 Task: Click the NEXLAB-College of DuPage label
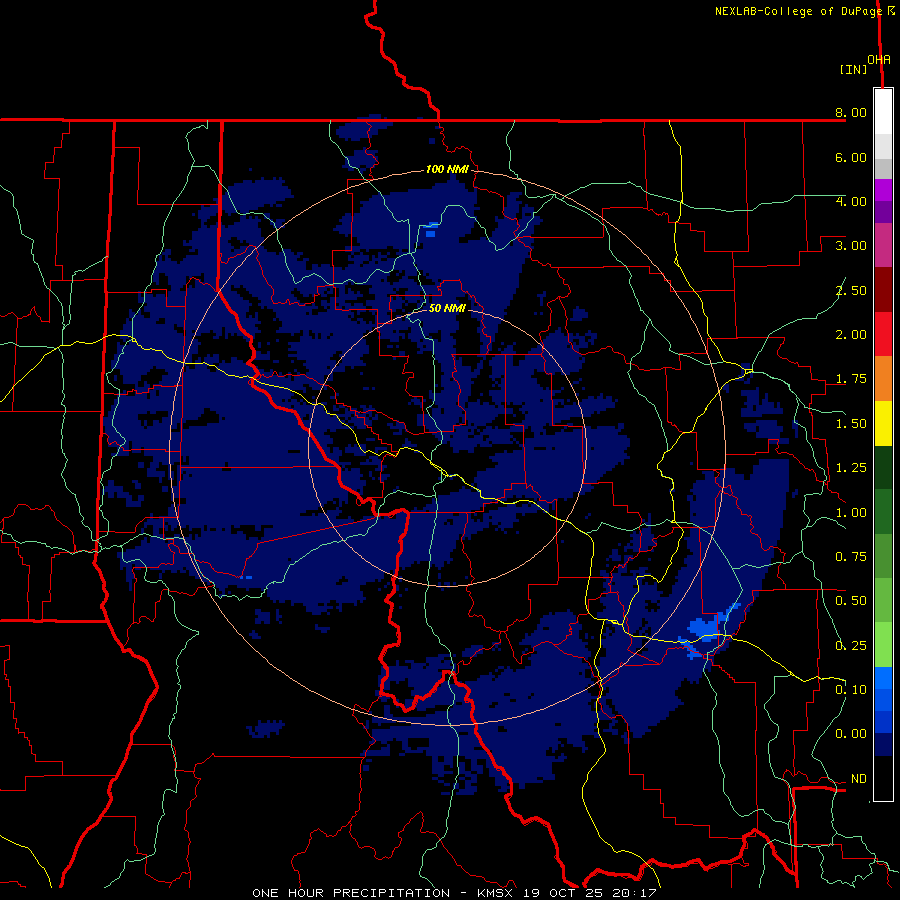[798, 11]
